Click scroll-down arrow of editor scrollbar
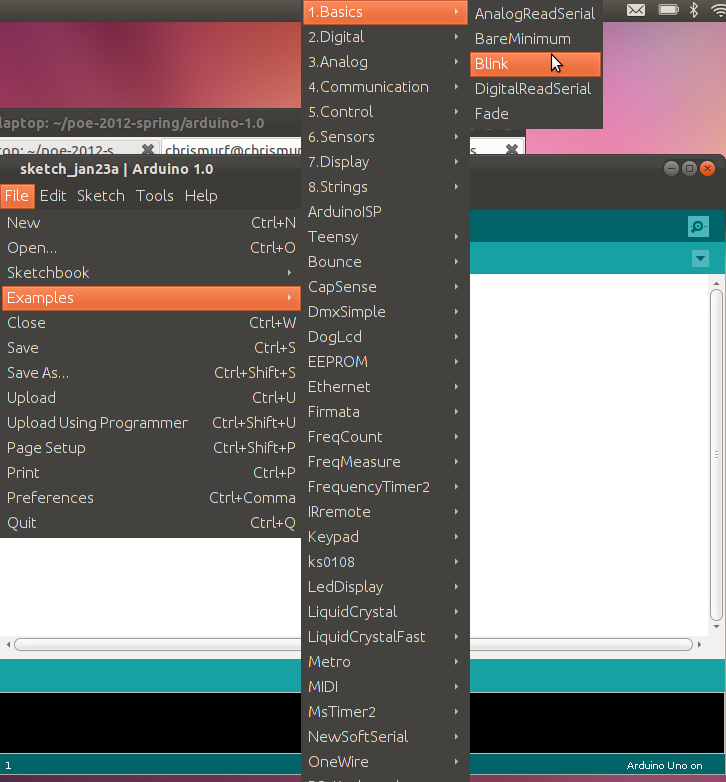Viewport: 726px width, 782px height. tap(717, 626)
